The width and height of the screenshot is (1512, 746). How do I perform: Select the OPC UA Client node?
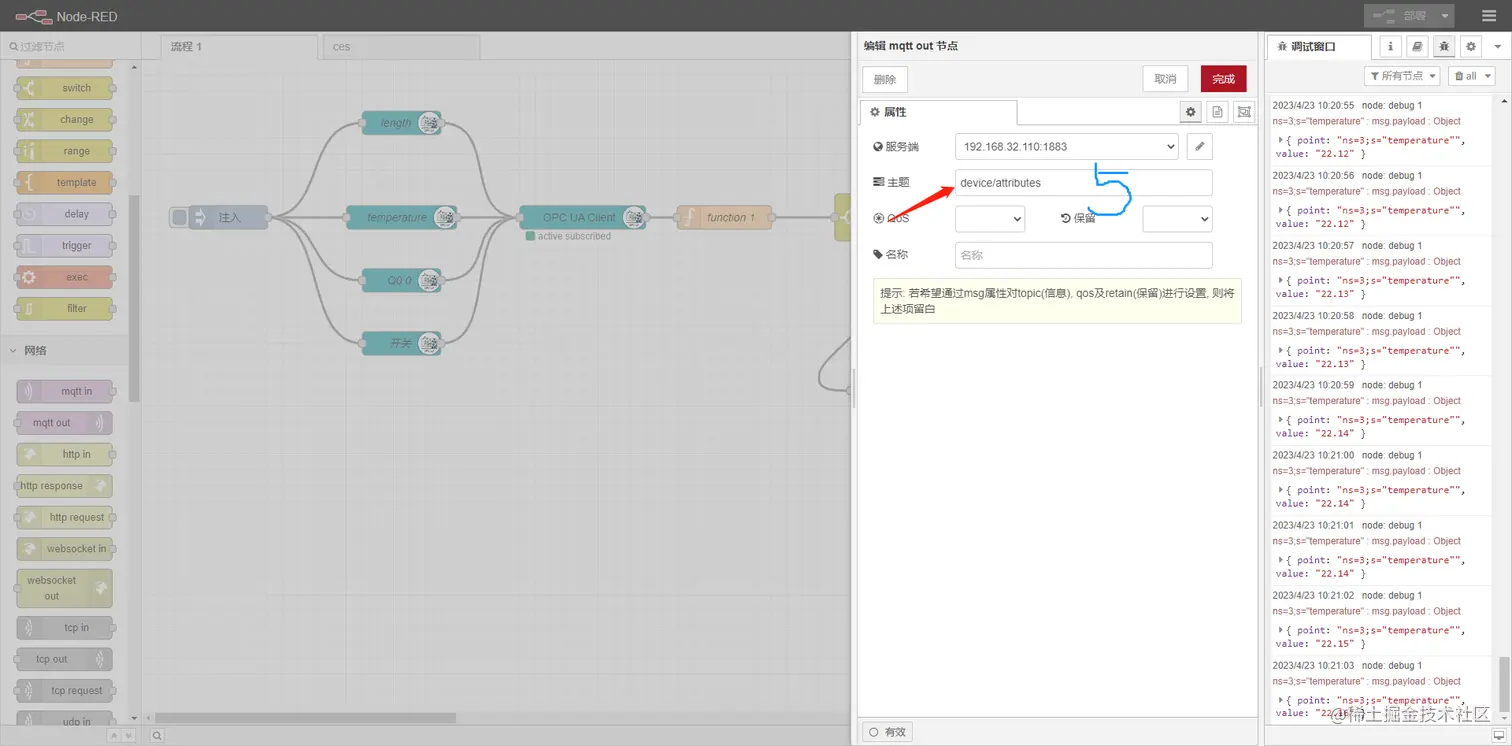(x=582, y=217)
